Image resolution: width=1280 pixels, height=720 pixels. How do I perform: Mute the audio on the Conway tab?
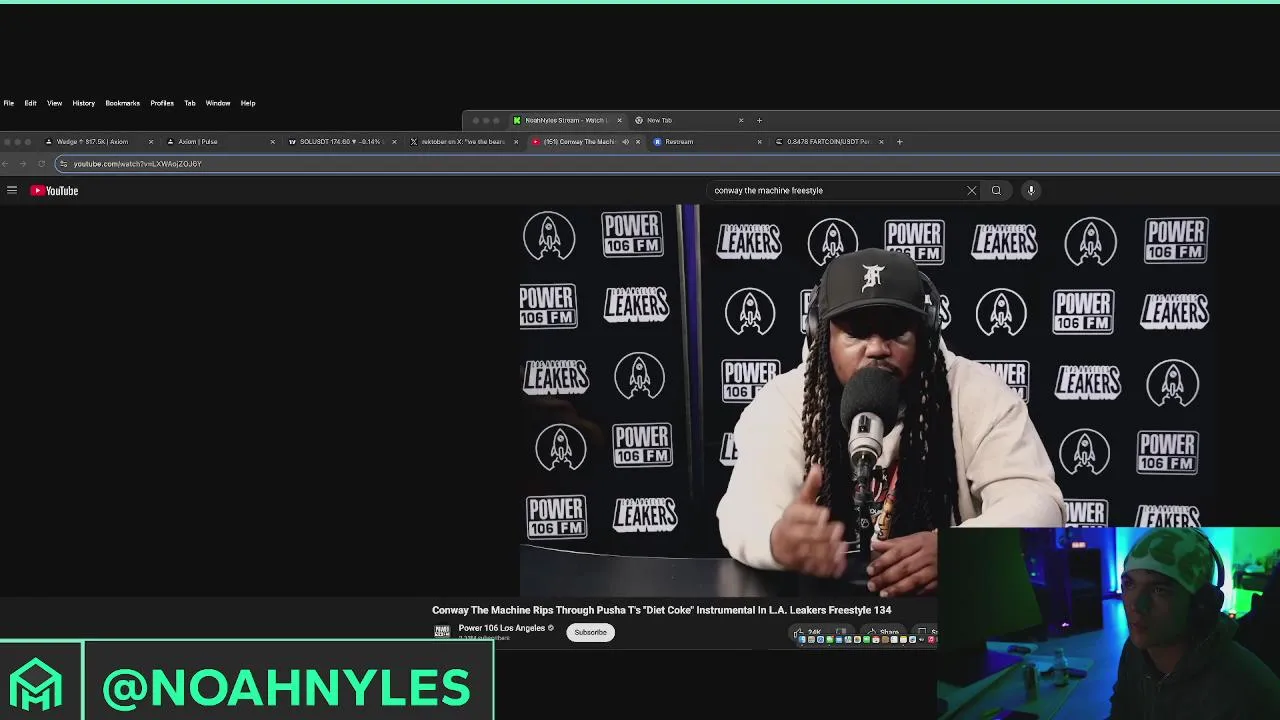(626, 141)
